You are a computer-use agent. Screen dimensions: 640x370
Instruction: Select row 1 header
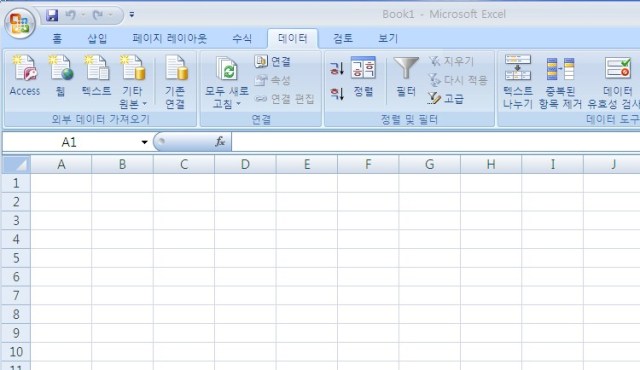pyautogui.click(x=16, y=183)
